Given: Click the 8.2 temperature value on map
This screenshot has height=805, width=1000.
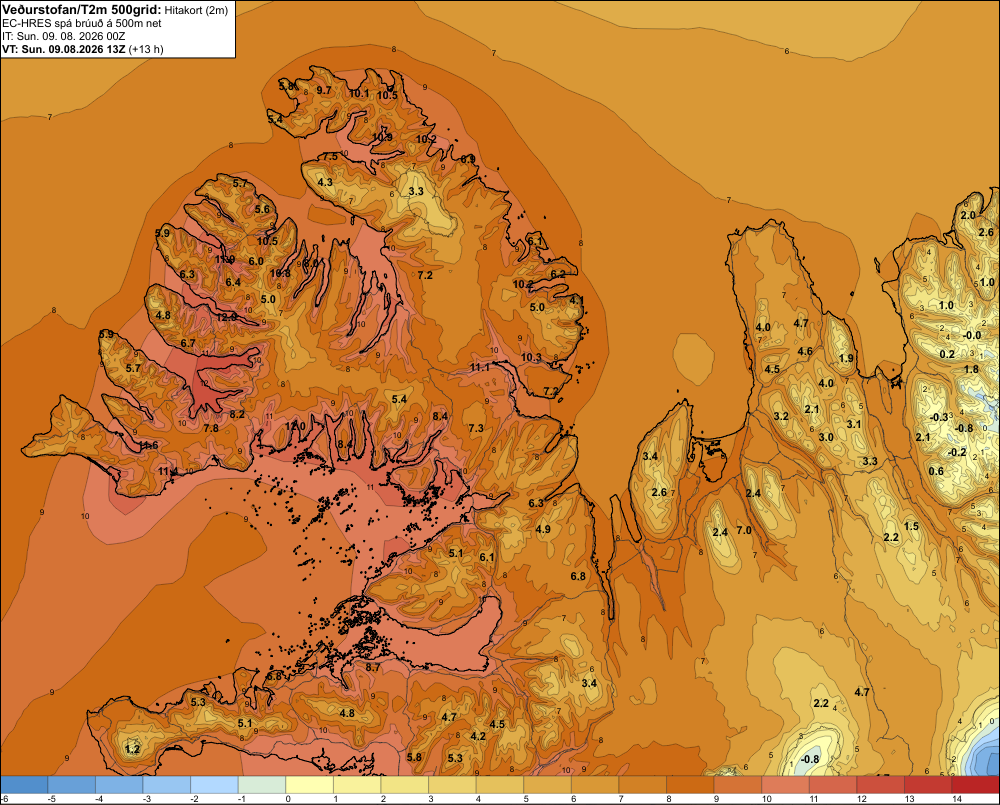Looking at the screenshot, I should click(x=237, y=414).
